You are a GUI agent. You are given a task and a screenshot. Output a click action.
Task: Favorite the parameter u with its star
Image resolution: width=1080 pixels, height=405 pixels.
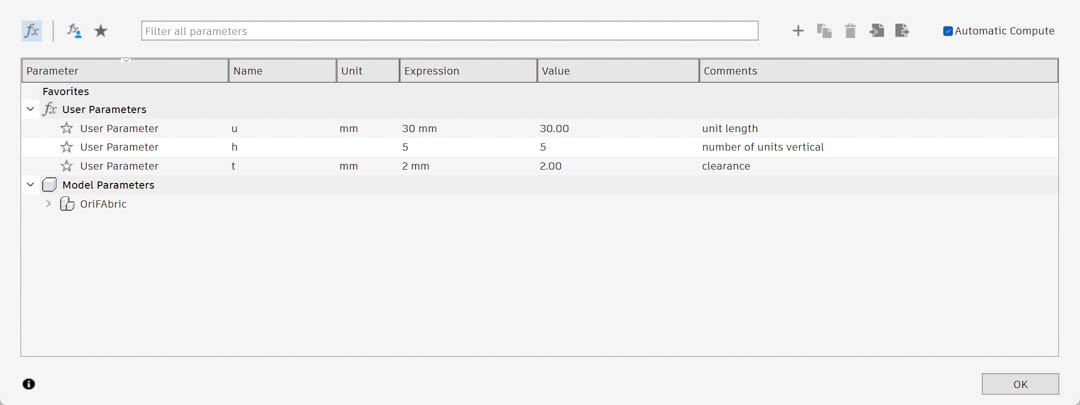click(67, 128)
